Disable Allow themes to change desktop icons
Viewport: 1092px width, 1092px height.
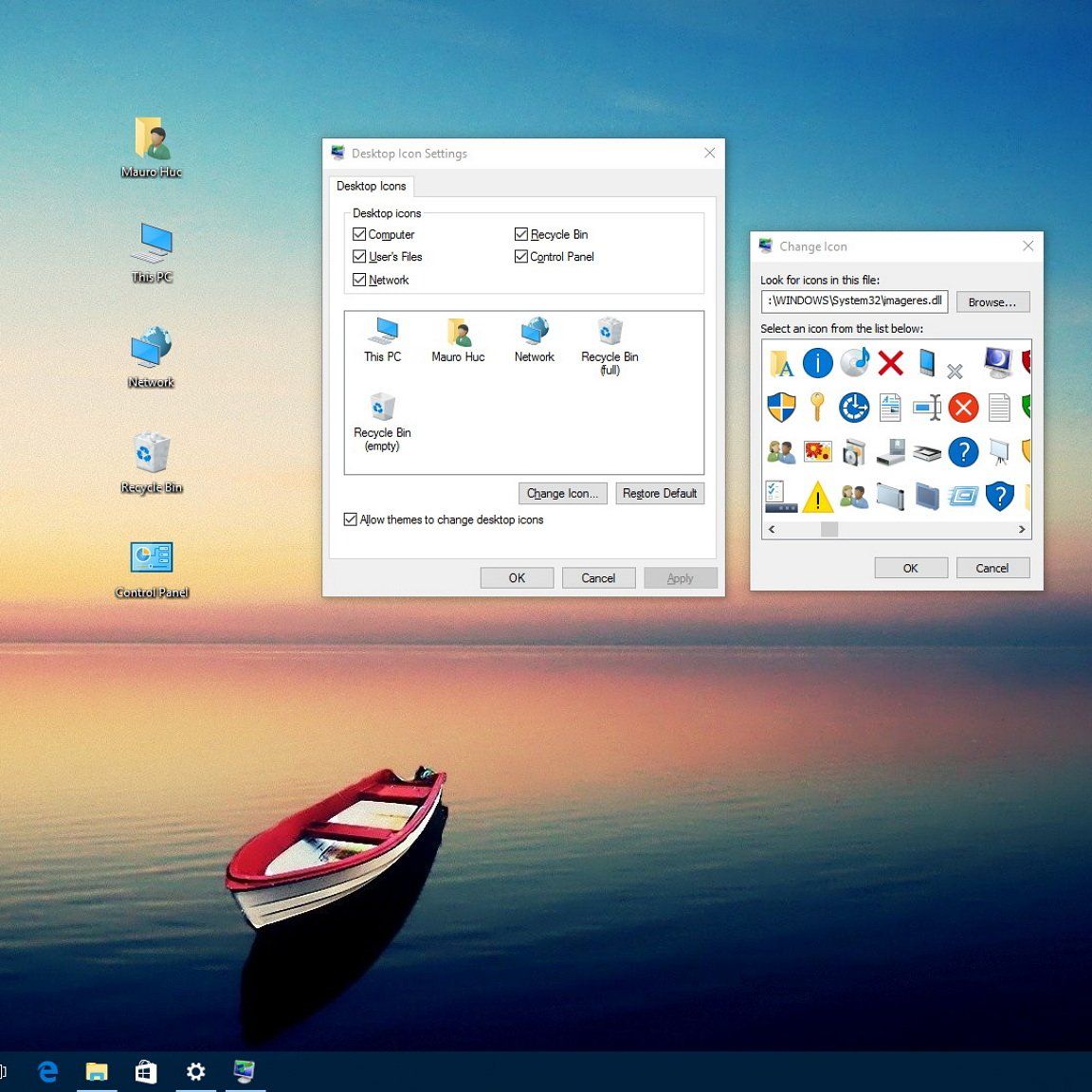(x=351, y=519)
